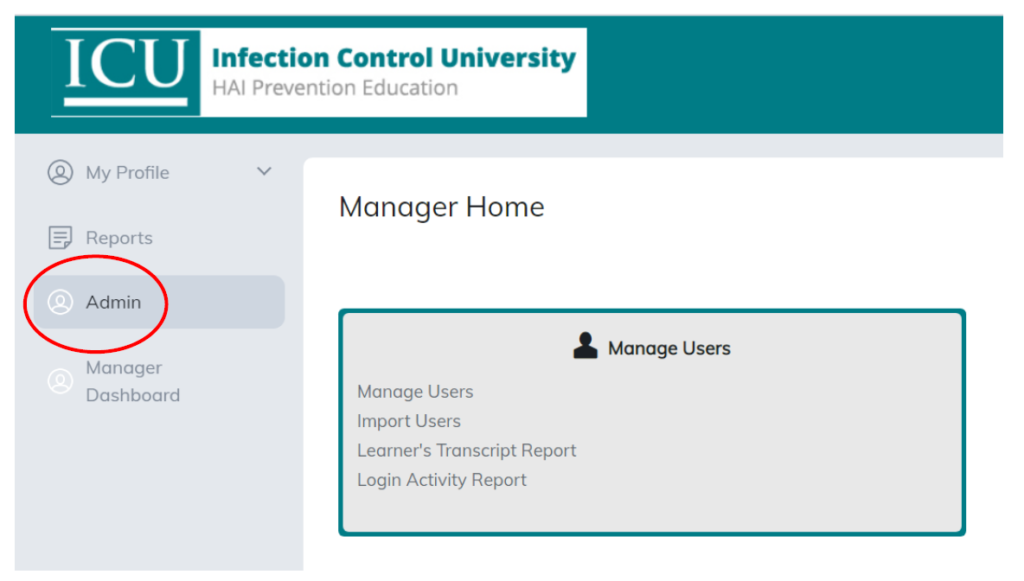1024x581 pixels.
Task: View the Login Activity Report
Action: [441, 480]
